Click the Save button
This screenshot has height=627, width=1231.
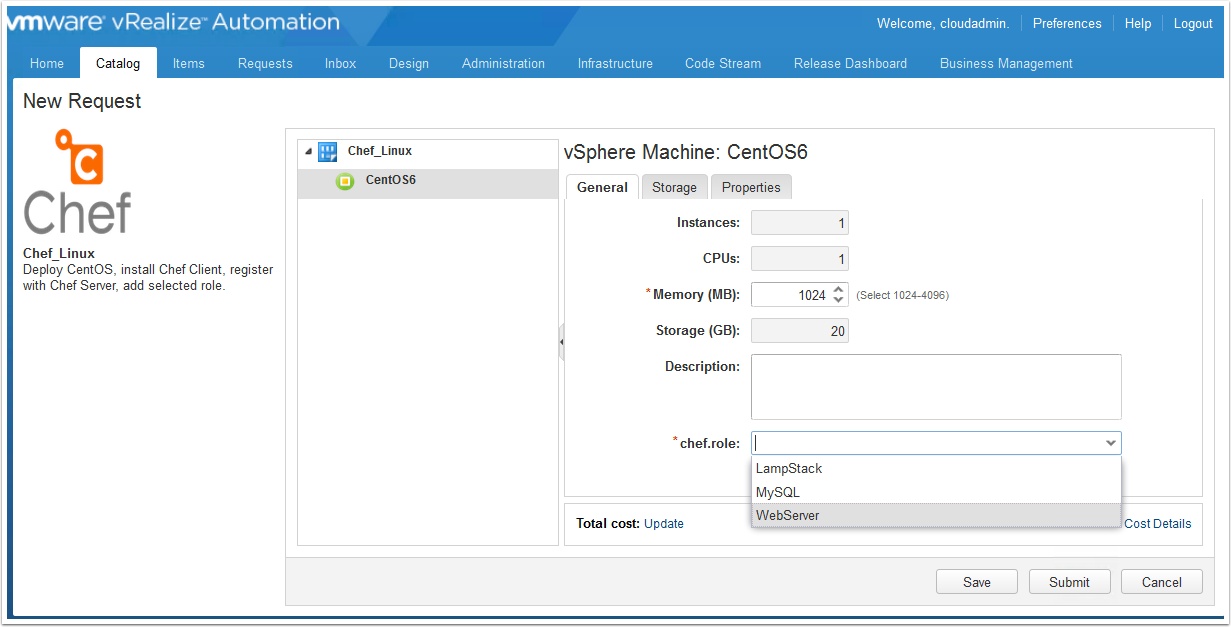point(977,582)
